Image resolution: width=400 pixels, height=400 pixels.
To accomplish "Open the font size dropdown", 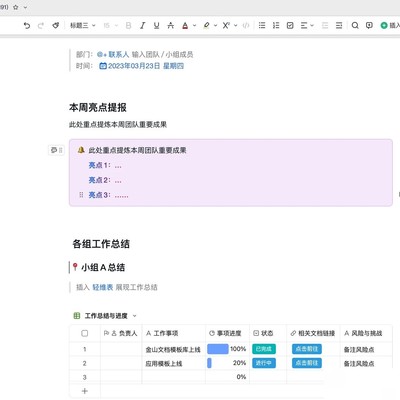I will click(x=110, y=25).
